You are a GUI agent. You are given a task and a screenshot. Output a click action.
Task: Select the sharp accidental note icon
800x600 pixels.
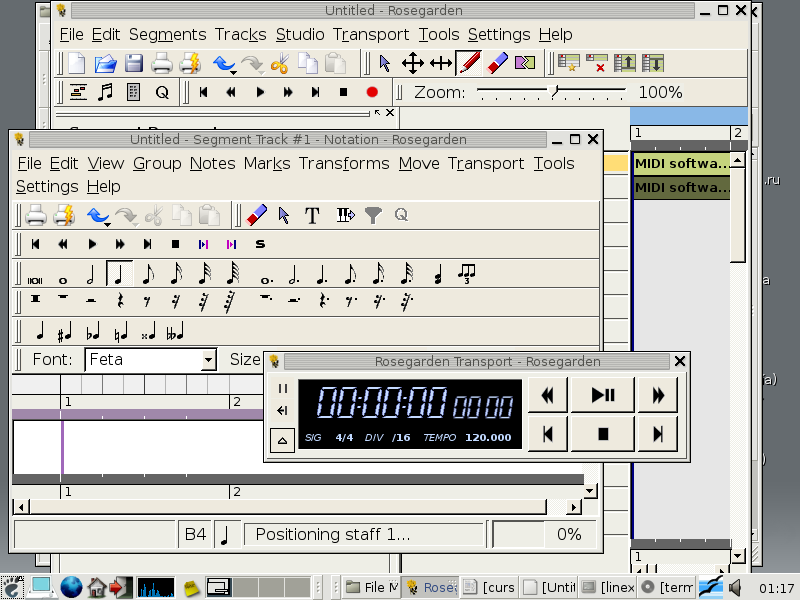point(64,333)
